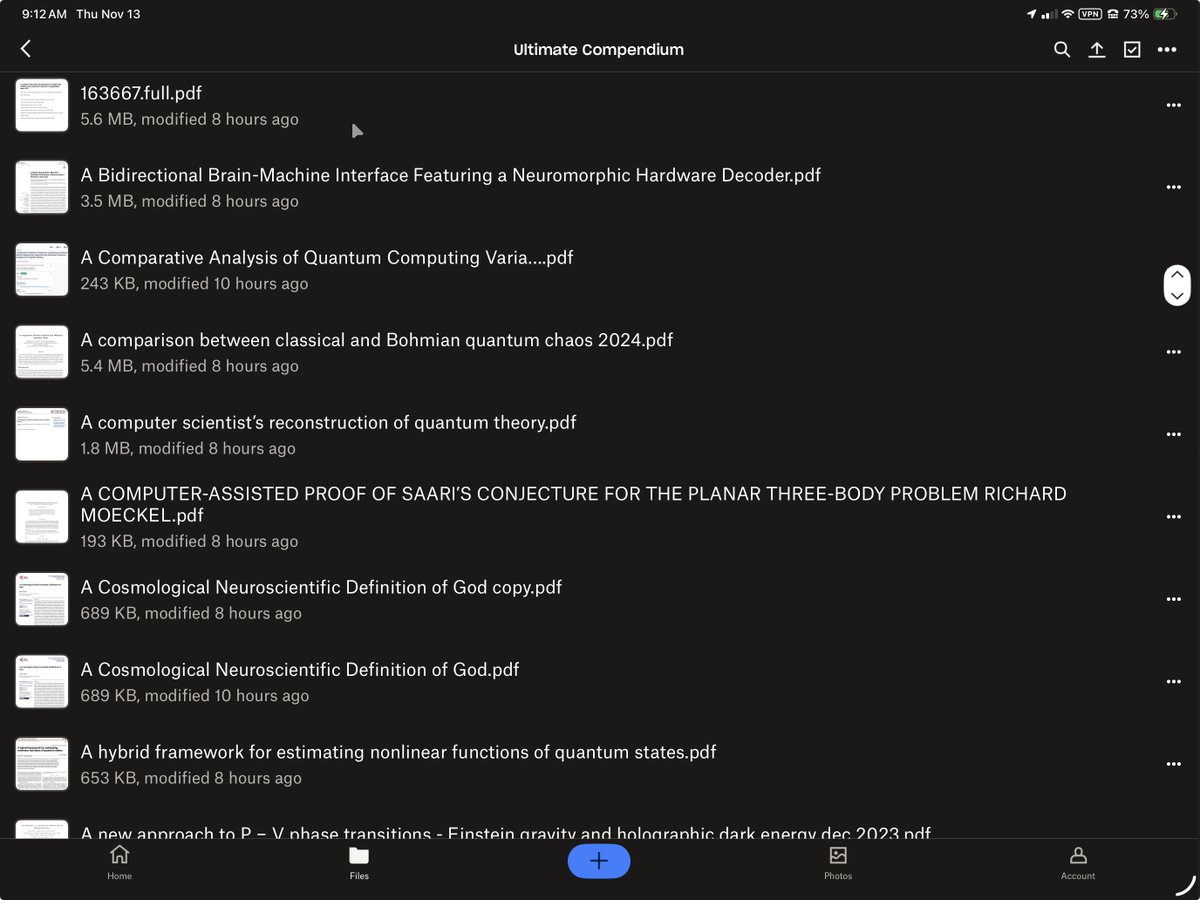Tap the blue plus add button

pos(599,861)
